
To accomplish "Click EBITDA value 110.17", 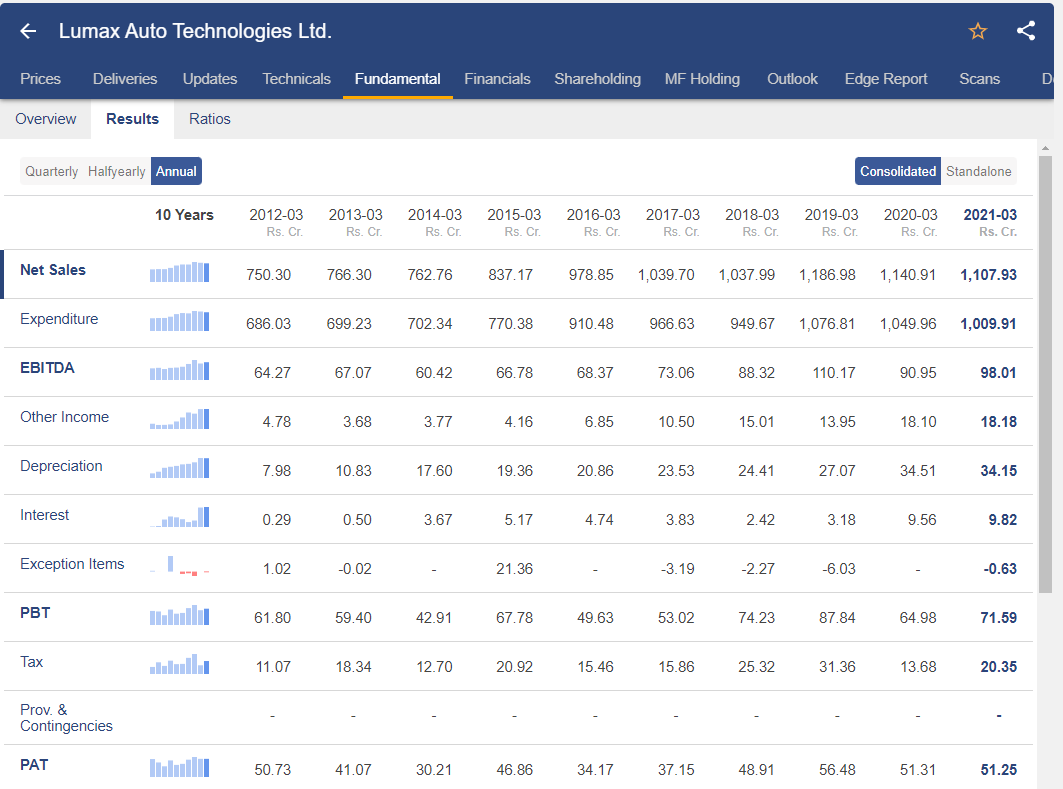I will pos(834,372).
